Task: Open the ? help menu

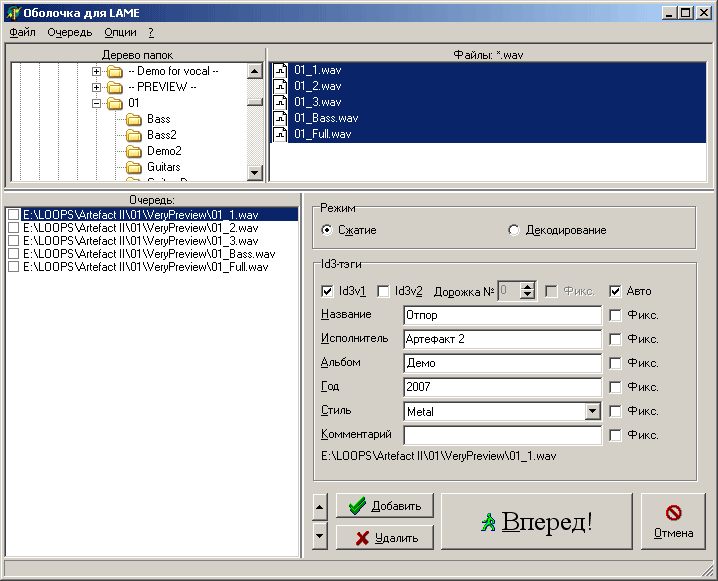Action: tap(151, 33)
